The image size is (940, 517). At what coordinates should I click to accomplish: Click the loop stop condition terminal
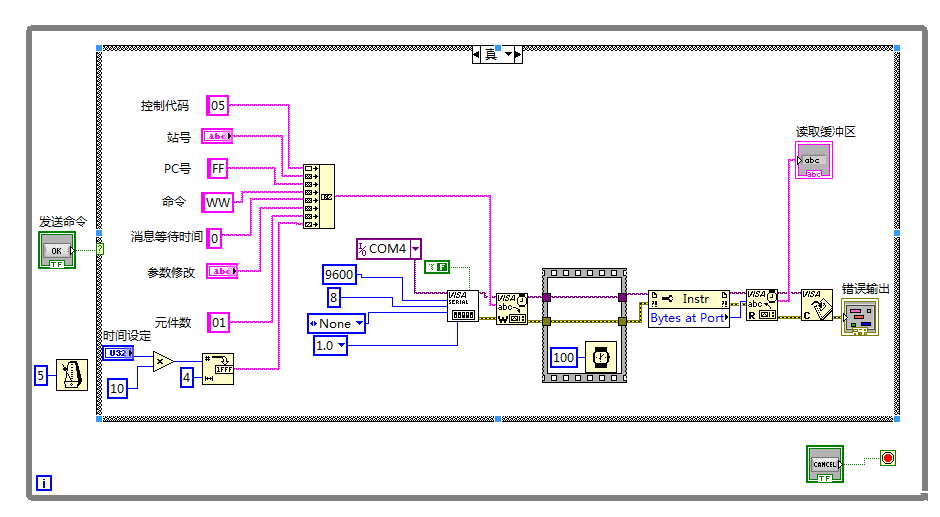[887, 458]
